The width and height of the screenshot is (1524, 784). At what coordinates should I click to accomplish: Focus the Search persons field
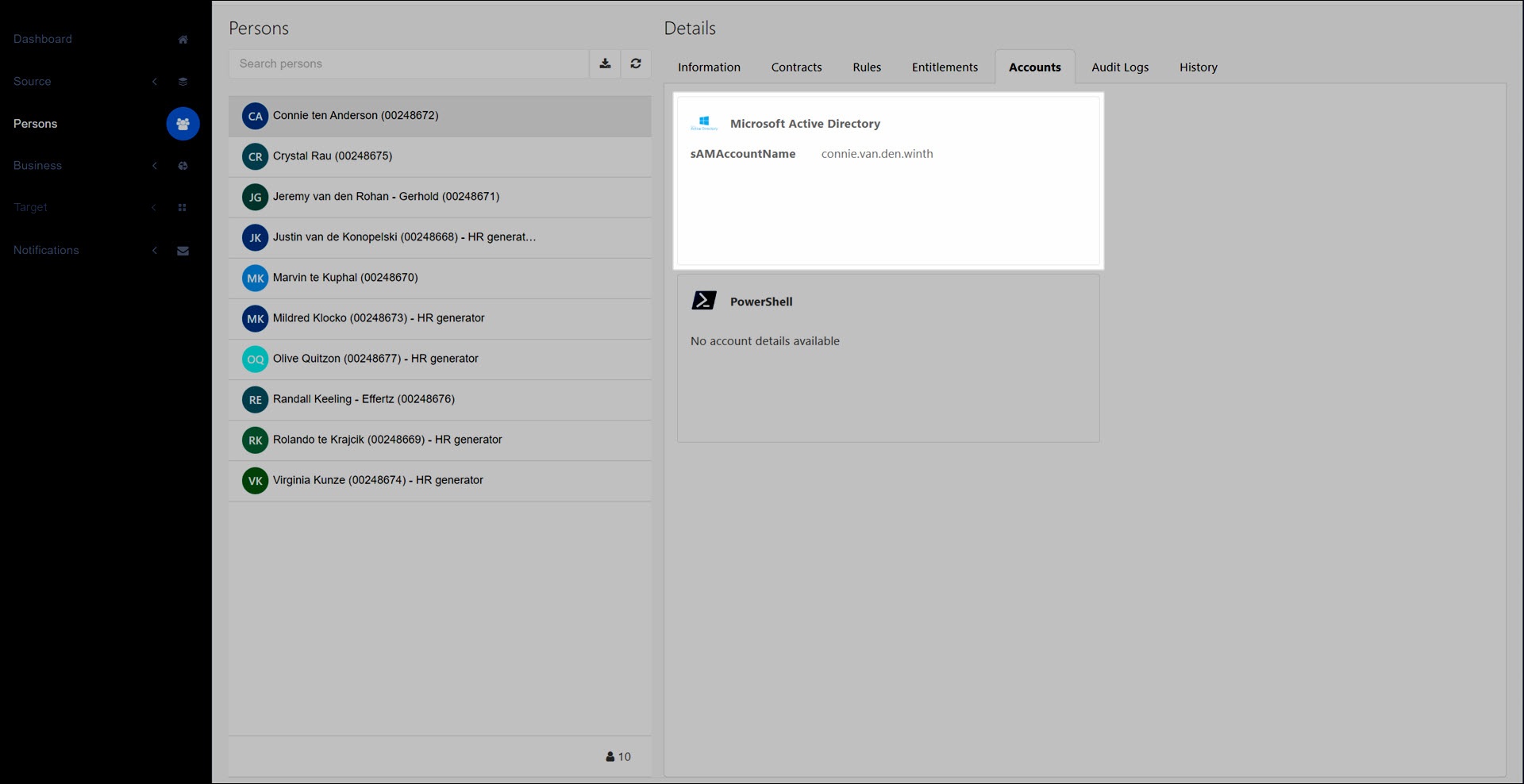click(x=409, y=63)
